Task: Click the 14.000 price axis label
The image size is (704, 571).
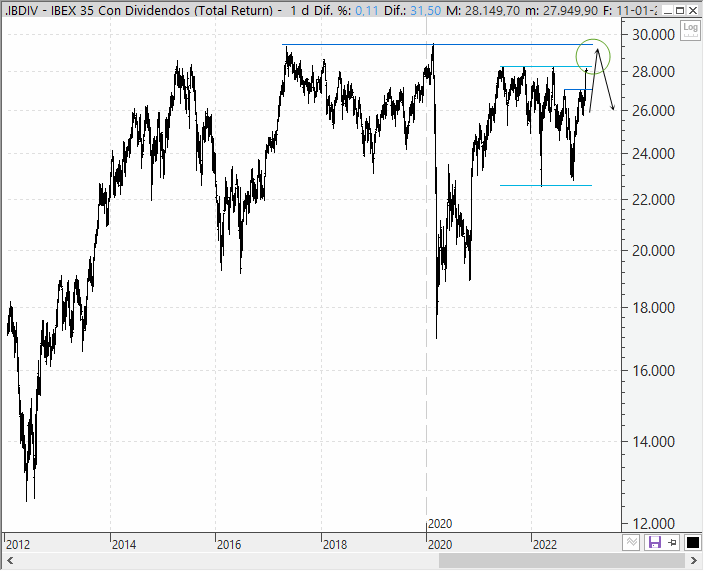Action: [x=653, y=442]
